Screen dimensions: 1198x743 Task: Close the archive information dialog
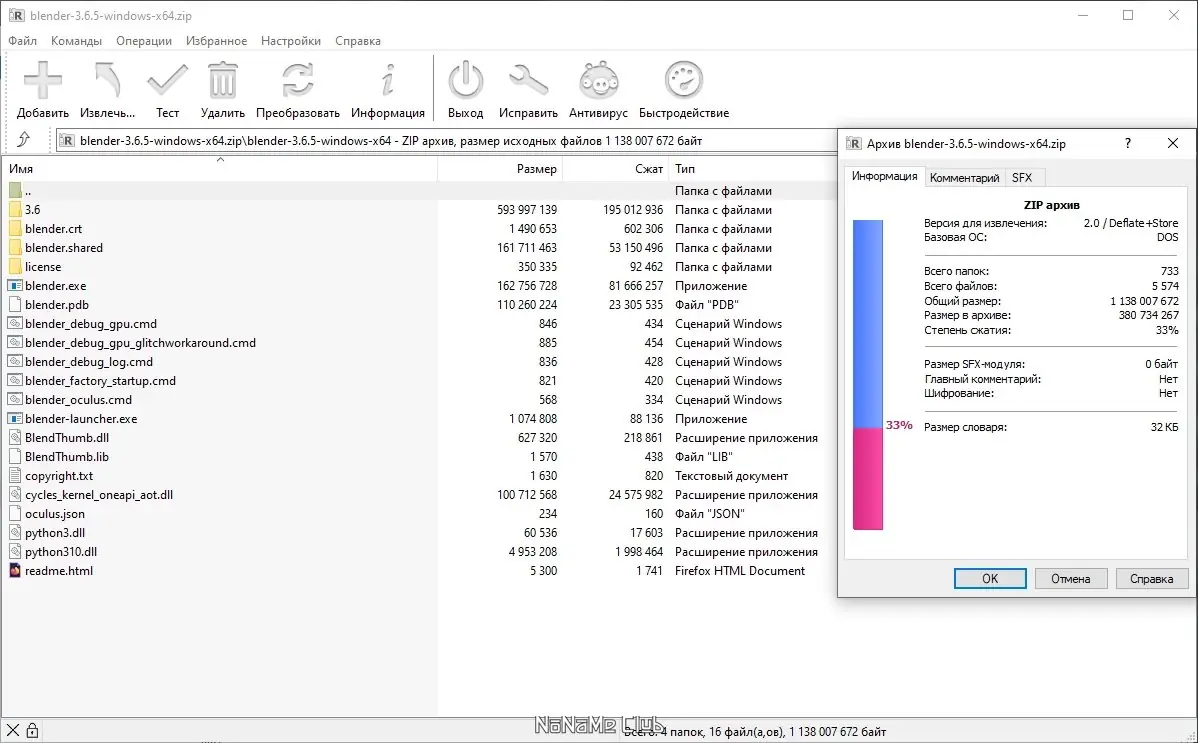point(1173,143)
